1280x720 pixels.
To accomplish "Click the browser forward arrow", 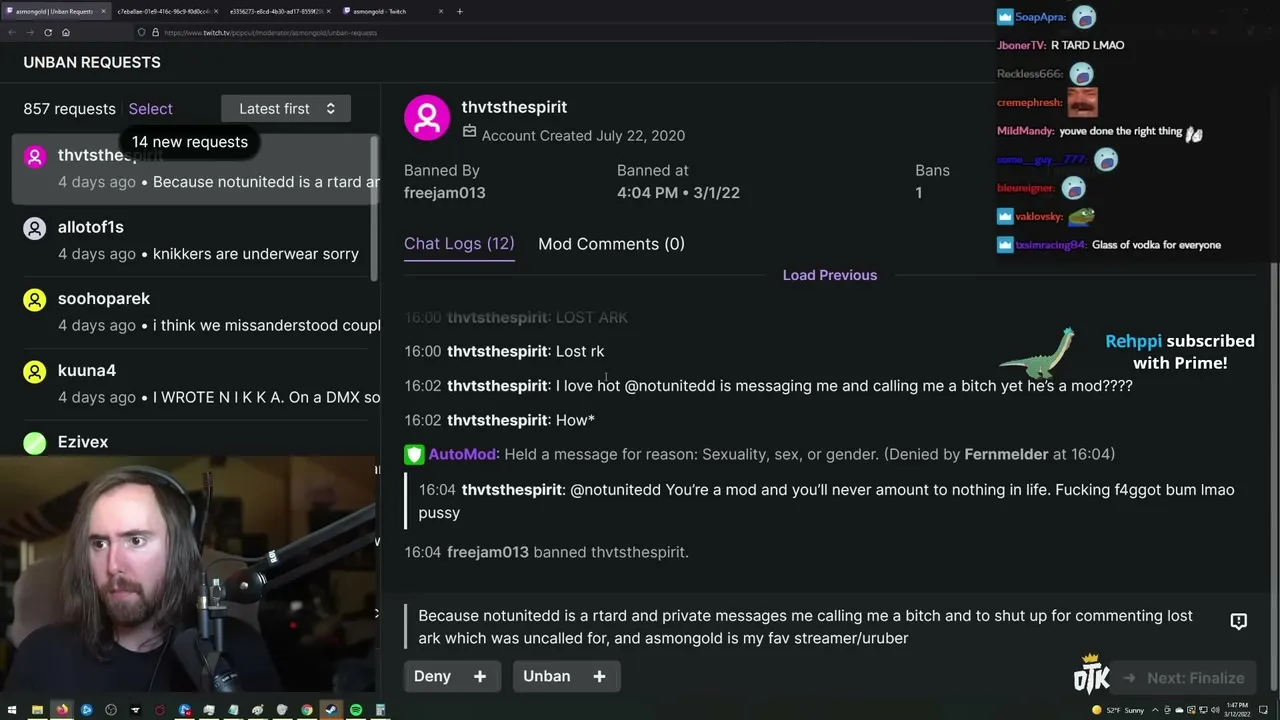I will (x=29, y=32).
